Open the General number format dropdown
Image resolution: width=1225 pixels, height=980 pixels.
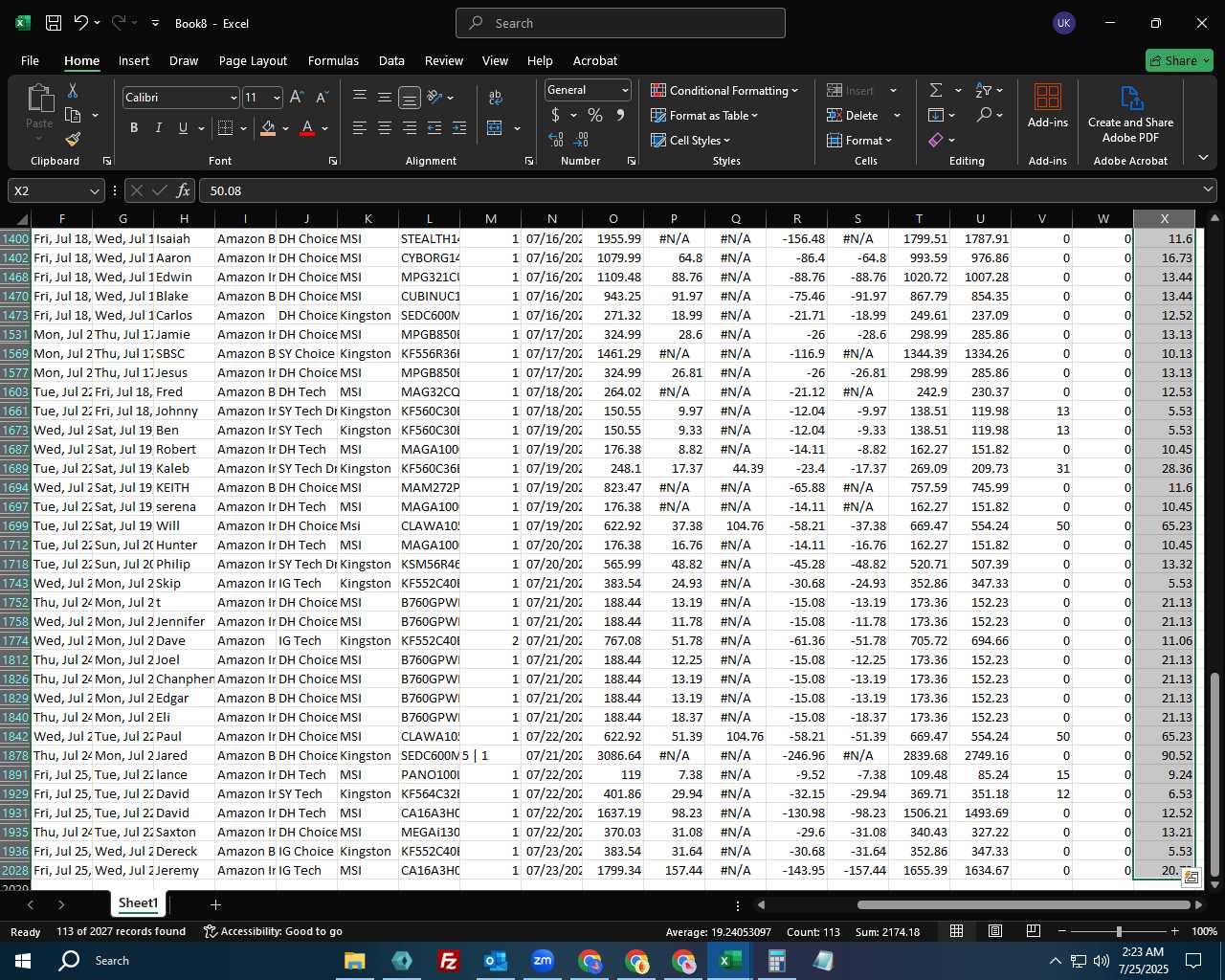[625, 90]
